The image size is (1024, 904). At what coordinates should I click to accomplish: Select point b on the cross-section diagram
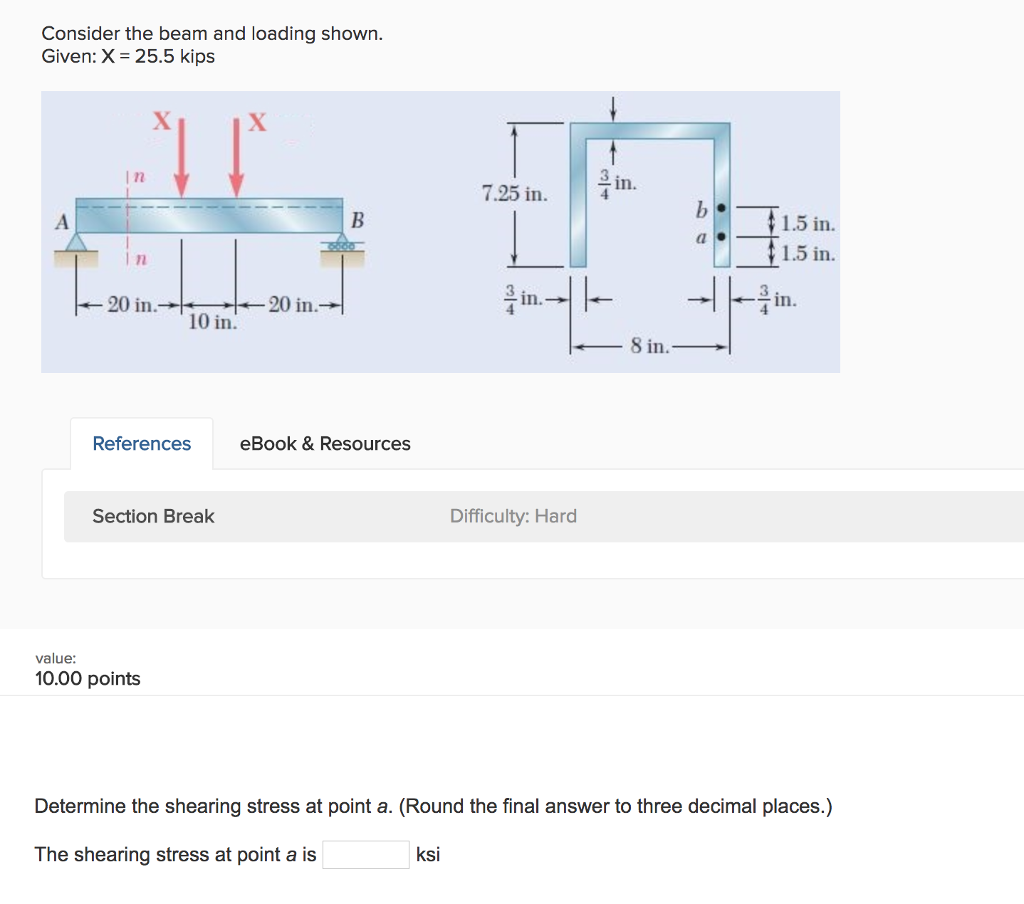[x=719, y=210]
